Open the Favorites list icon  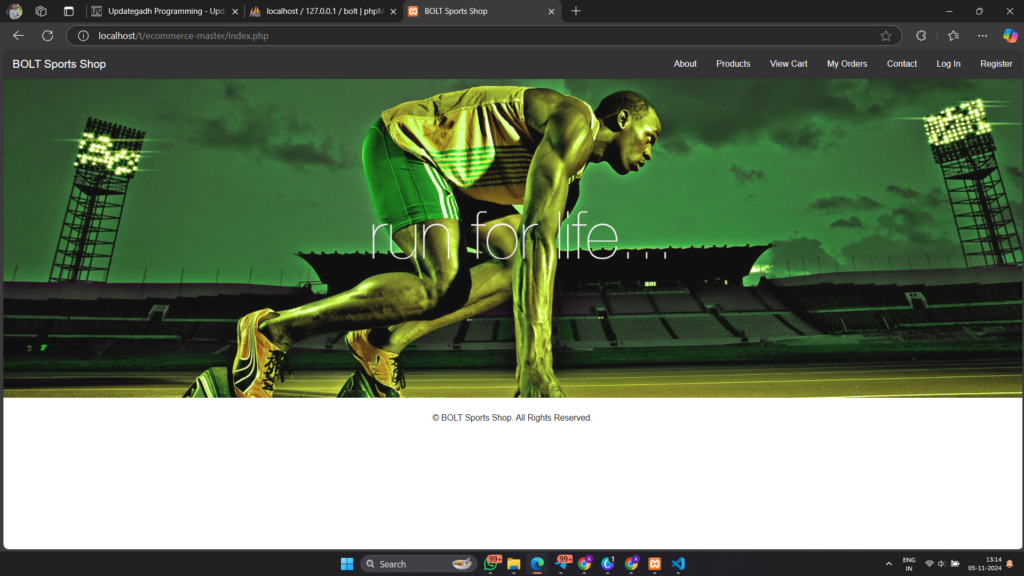pos(953,36)
